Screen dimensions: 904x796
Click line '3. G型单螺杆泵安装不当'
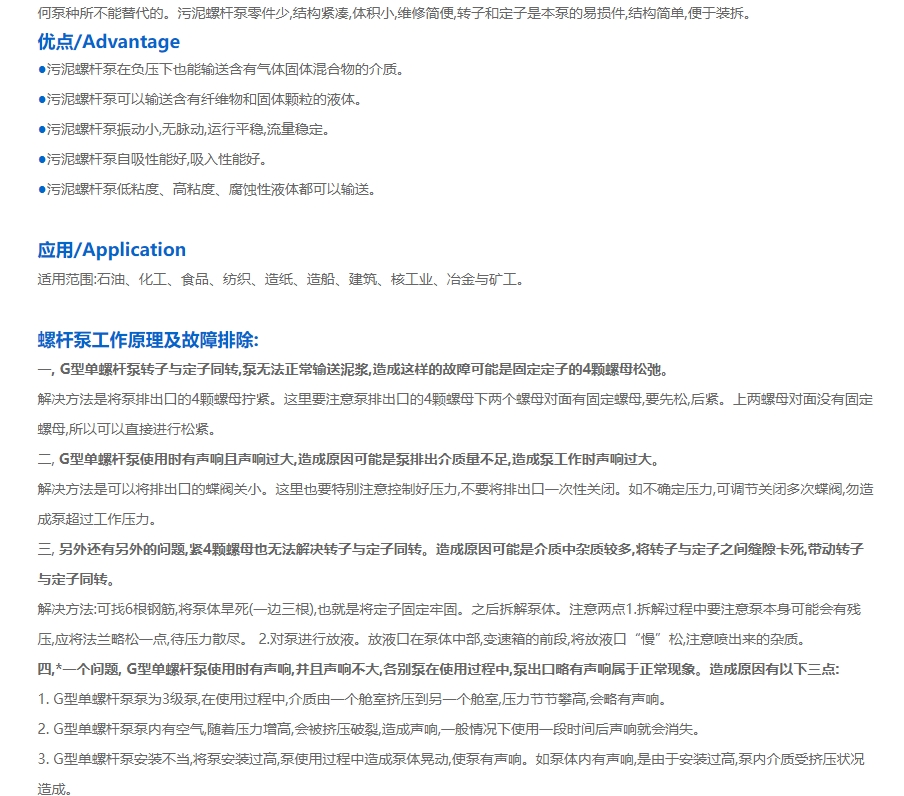(451, 759)
